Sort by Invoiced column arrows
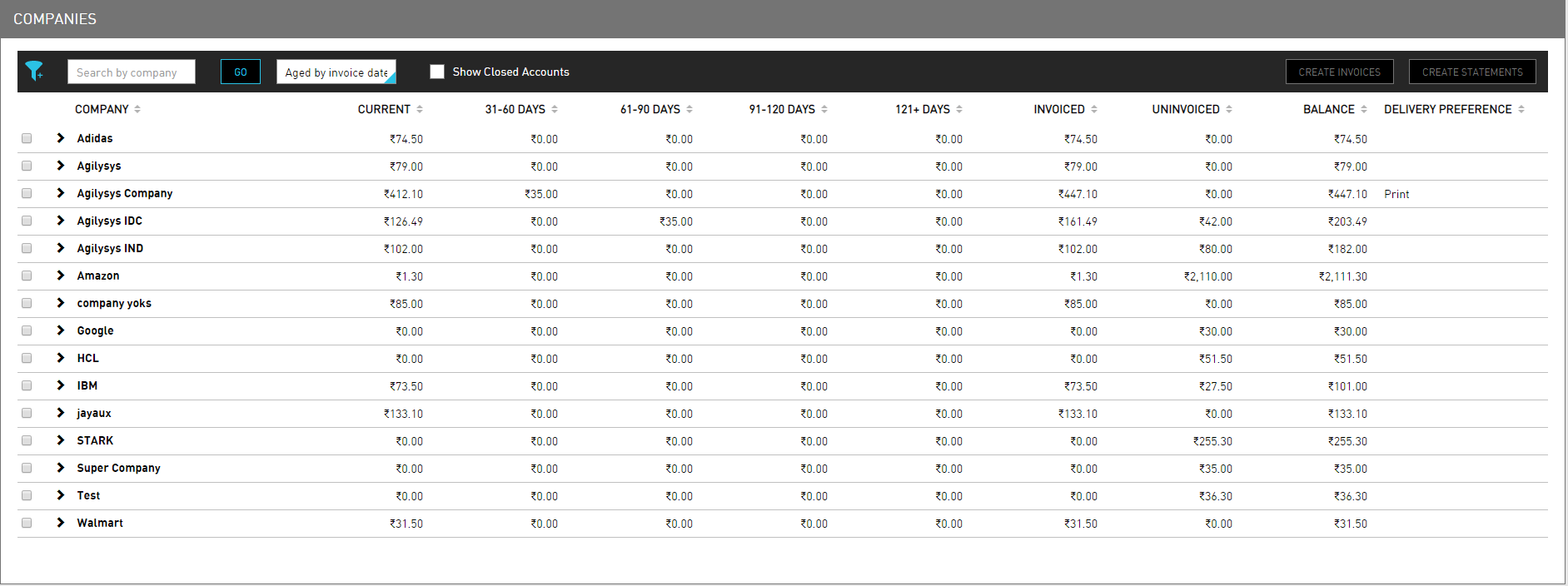Viewport: 1568px width, 586px height. pos(1094,109)
